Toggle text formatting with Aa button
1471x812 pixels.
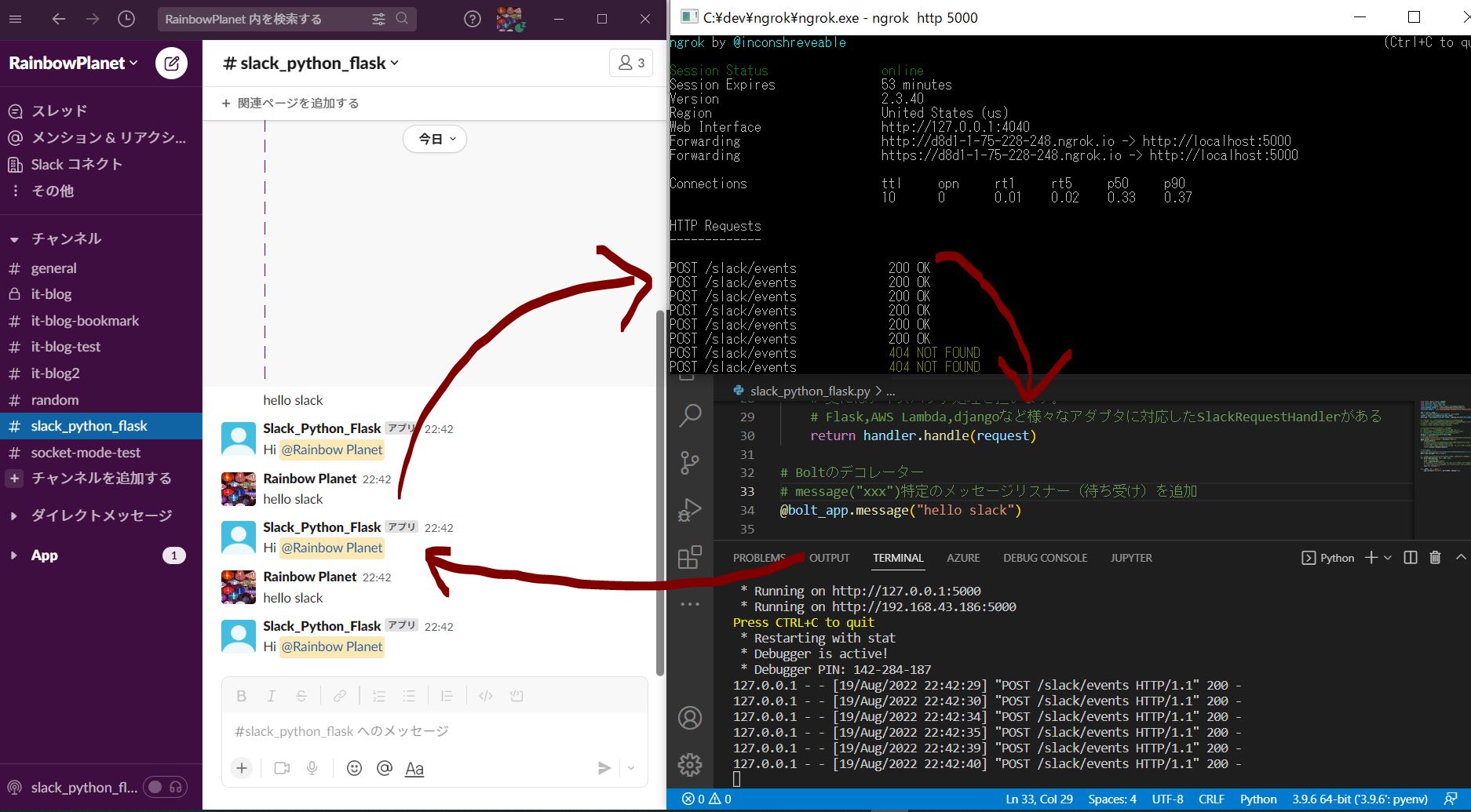(x=414, y=769)
